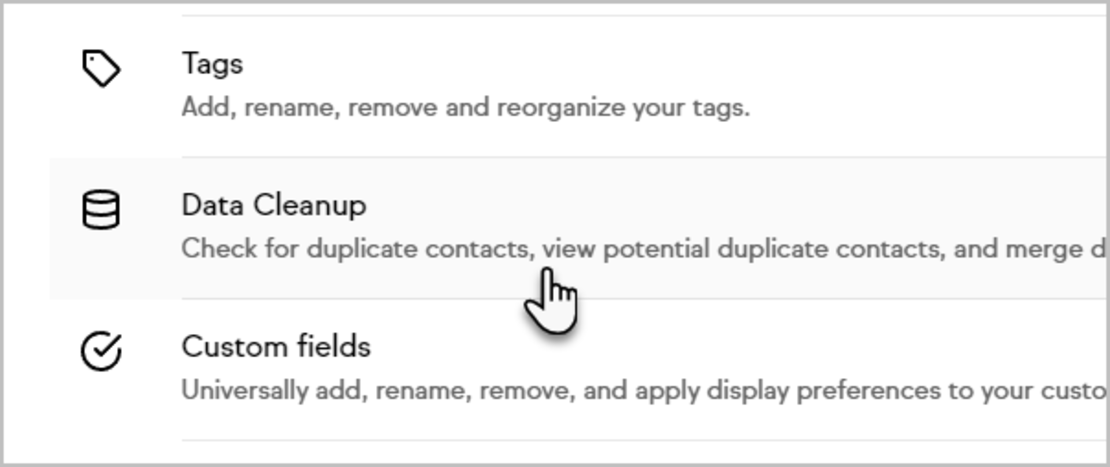Open the Custom fields heading
This screenshot has width=1110, height=467.
click(x=276, y=347)
